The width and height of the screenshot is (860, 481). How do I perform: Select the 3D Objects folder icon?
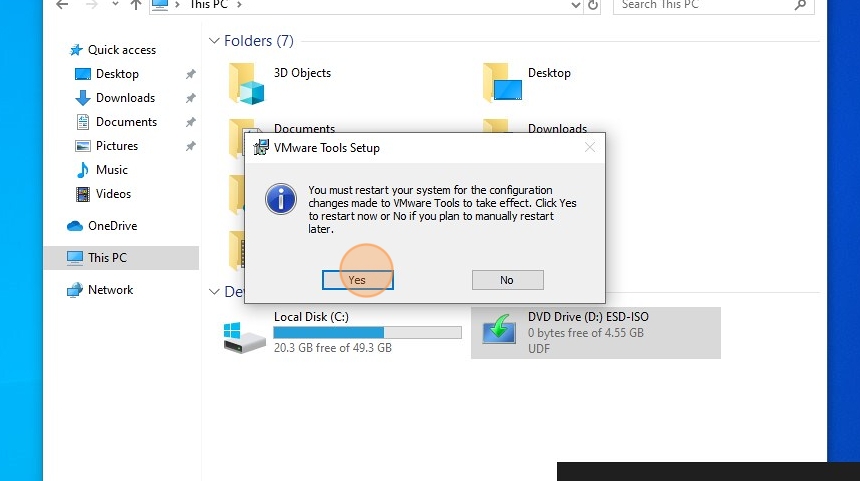tap(246, 83)
